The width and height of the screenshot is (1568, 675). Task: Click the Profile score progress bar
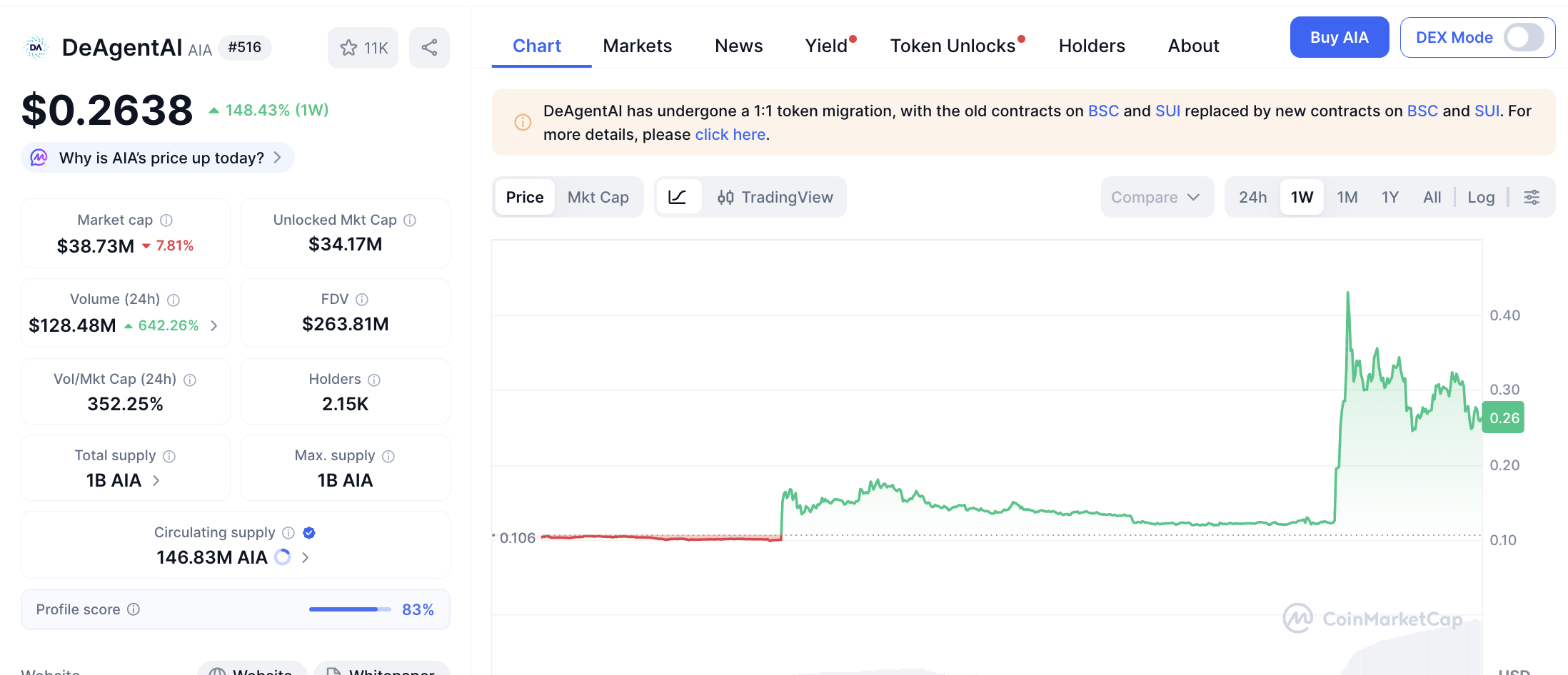tap(349, 609)
